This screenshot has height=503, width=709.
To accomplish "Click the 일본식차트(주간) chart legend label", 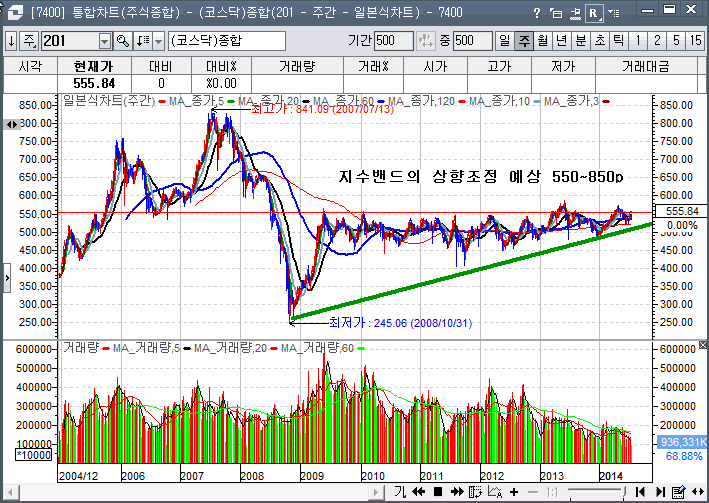I will (109, 100).
